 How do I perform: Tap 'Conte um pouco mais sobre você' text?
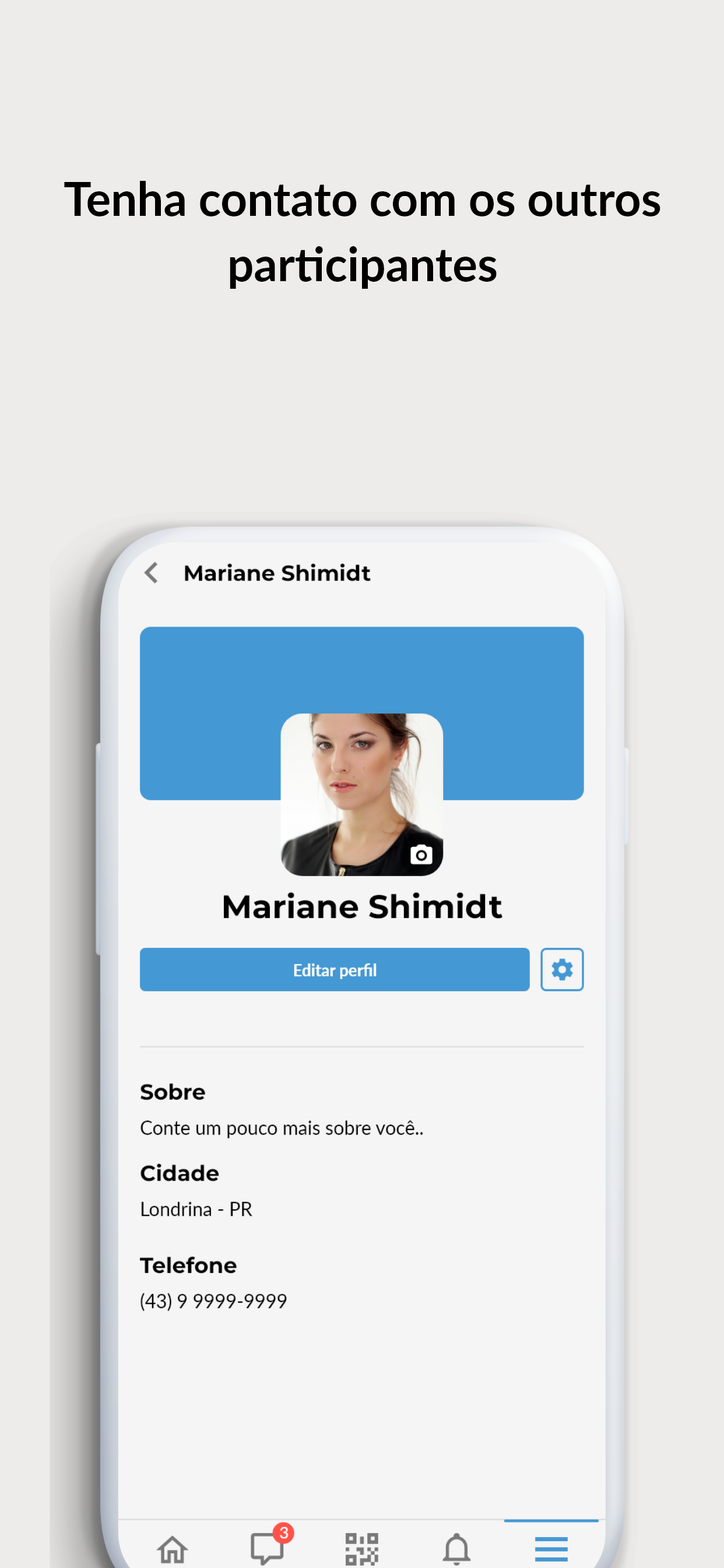[x=282, y=1128]
